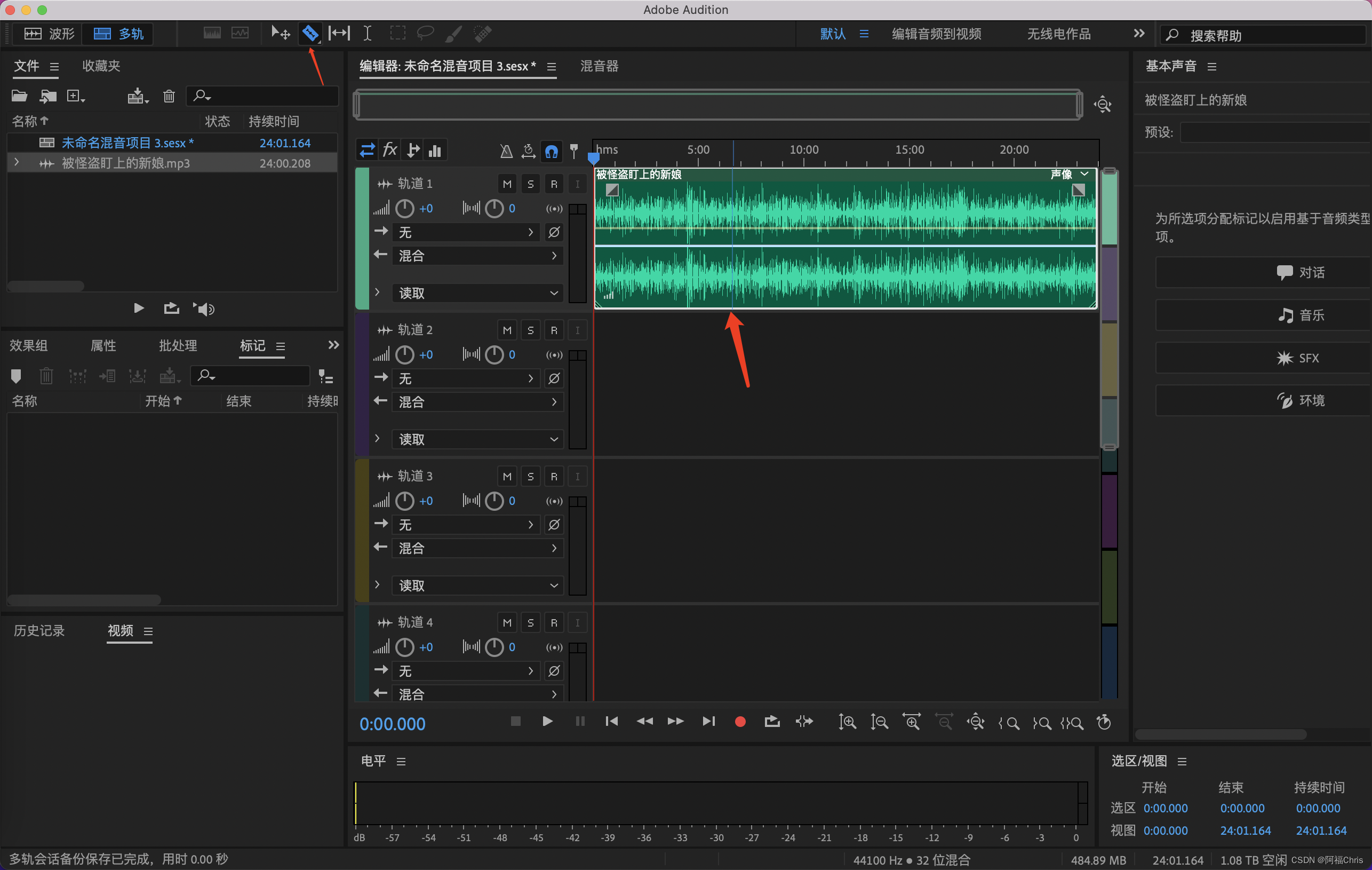This screenshot has height=870, width=1372.
Task: Click the 0:00.000 timecode display
Action: (392, 724)
